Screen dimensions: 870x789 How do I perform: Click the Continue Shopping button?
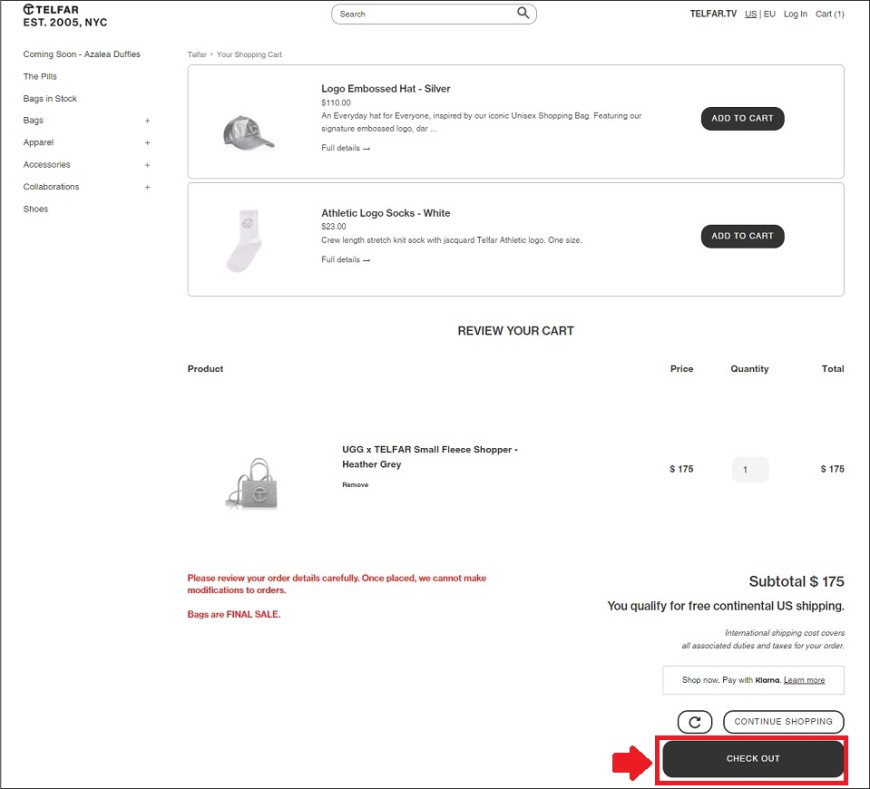(x=783, y=722)
